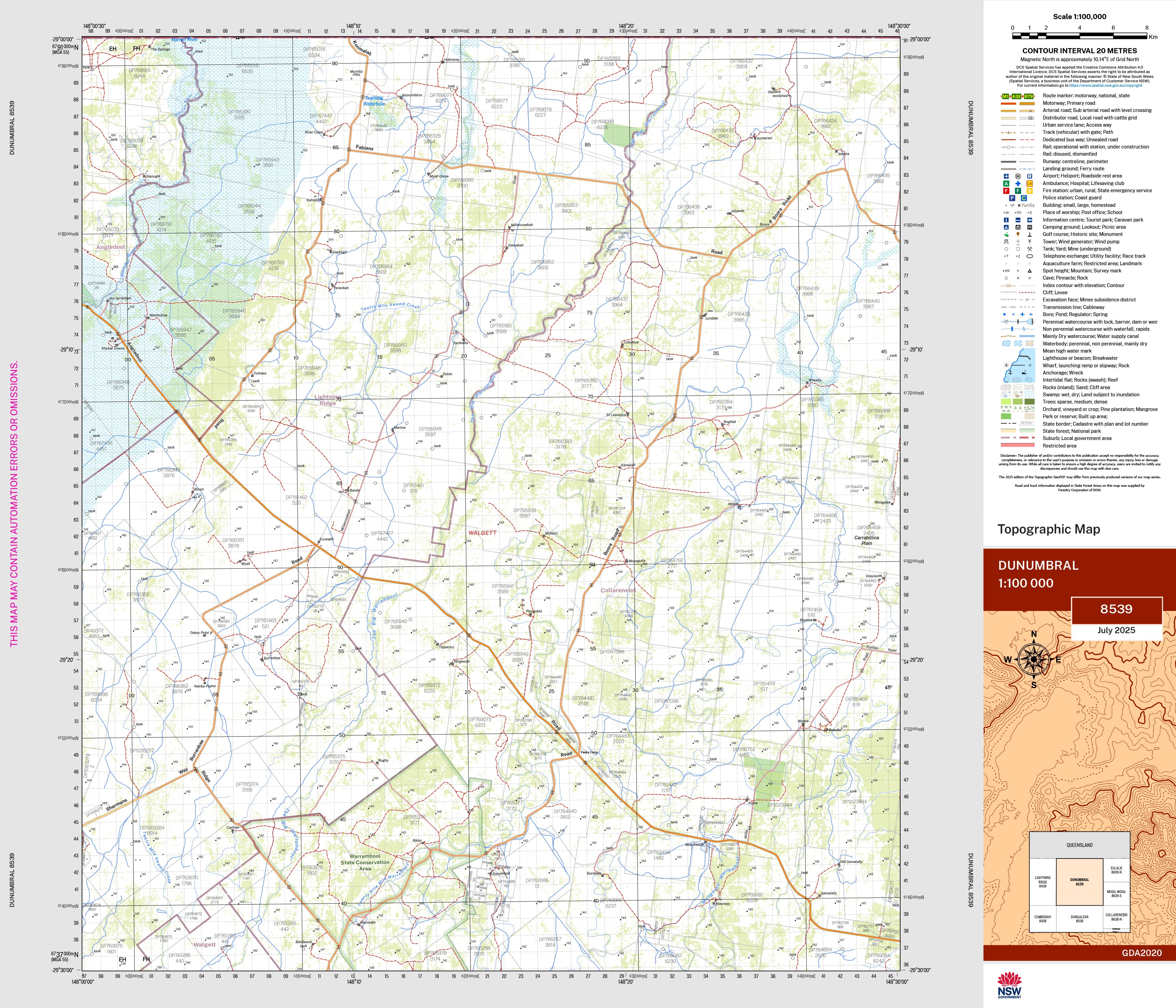Click the Warrambool State Conservation Area label
1176x1008 pixels.
[x=365, y=862]
